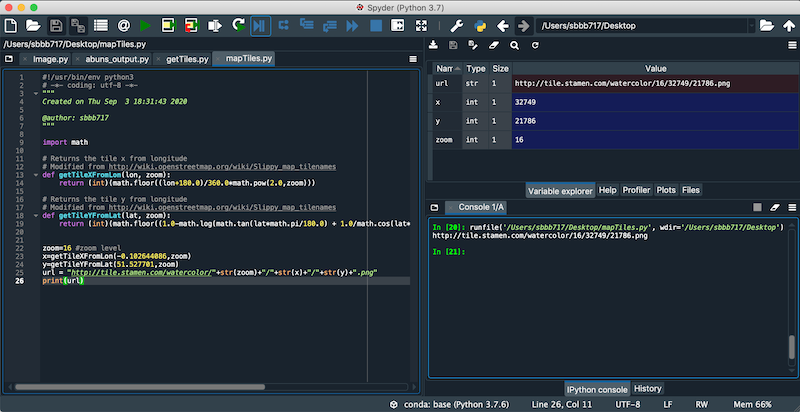This screenshot has width=800, height=412.
Task: Toggle fullscreen mode icon
Action: [421, 25]
